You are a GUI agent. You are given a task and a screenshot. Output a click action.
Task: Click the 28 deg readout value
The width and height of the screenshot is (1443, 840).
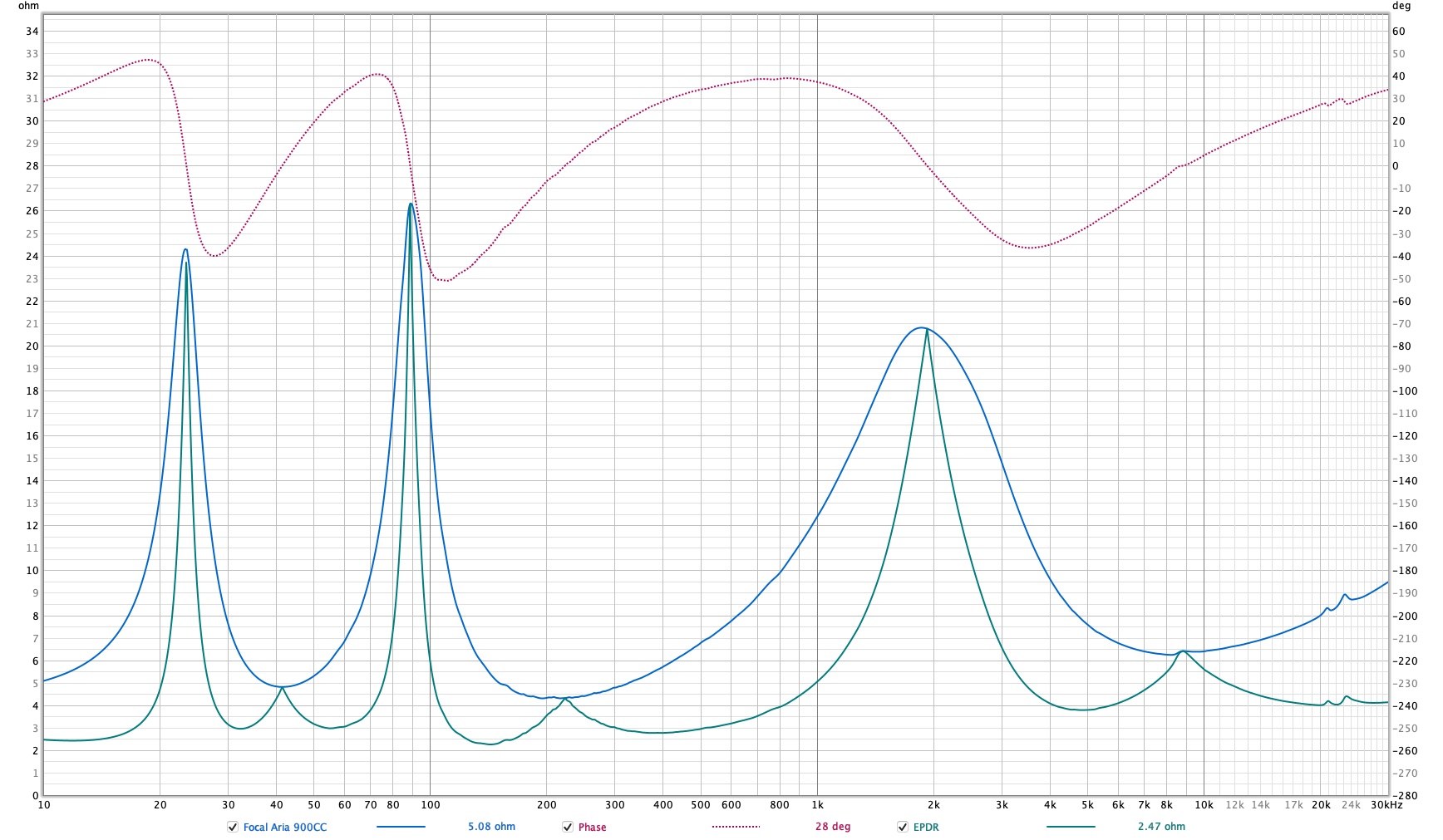coord(832,827)
